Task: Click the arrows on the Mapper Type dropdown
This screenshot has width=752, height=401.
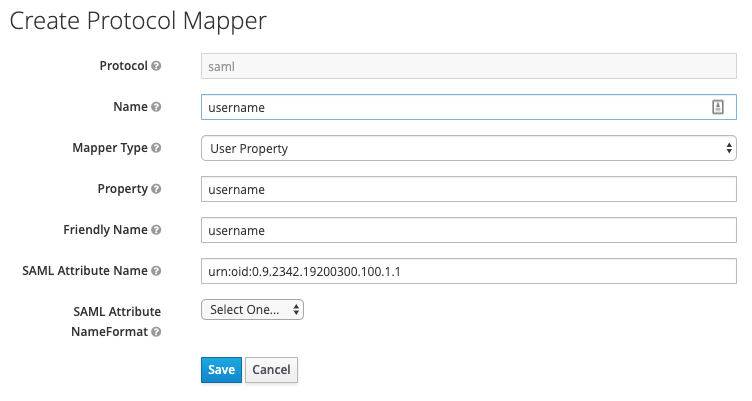Action: [728, 148]
